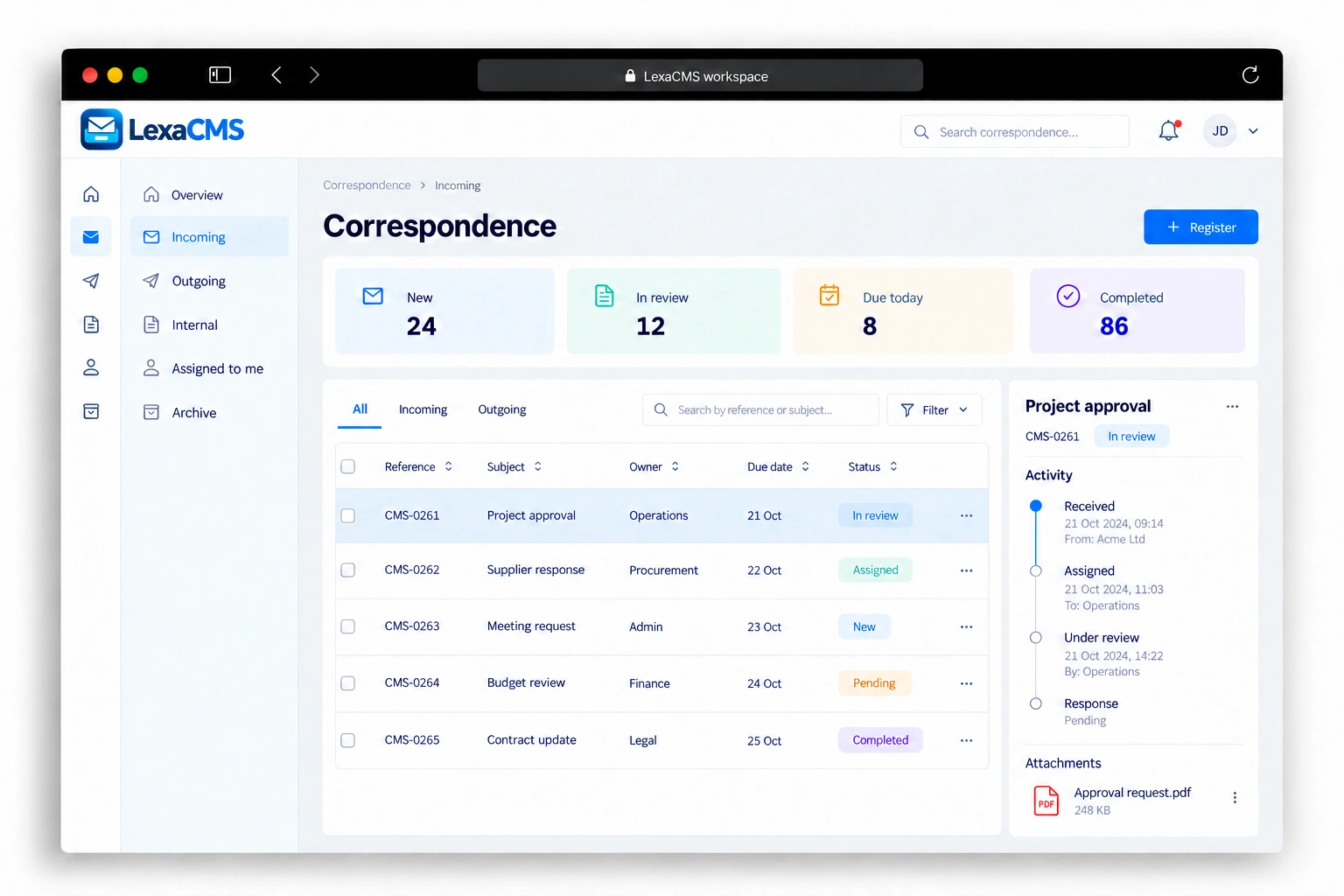This screenshot has width=1344, height=896.
Task: Select the checkbox for CMS-0264
Action: coord(347,683)
